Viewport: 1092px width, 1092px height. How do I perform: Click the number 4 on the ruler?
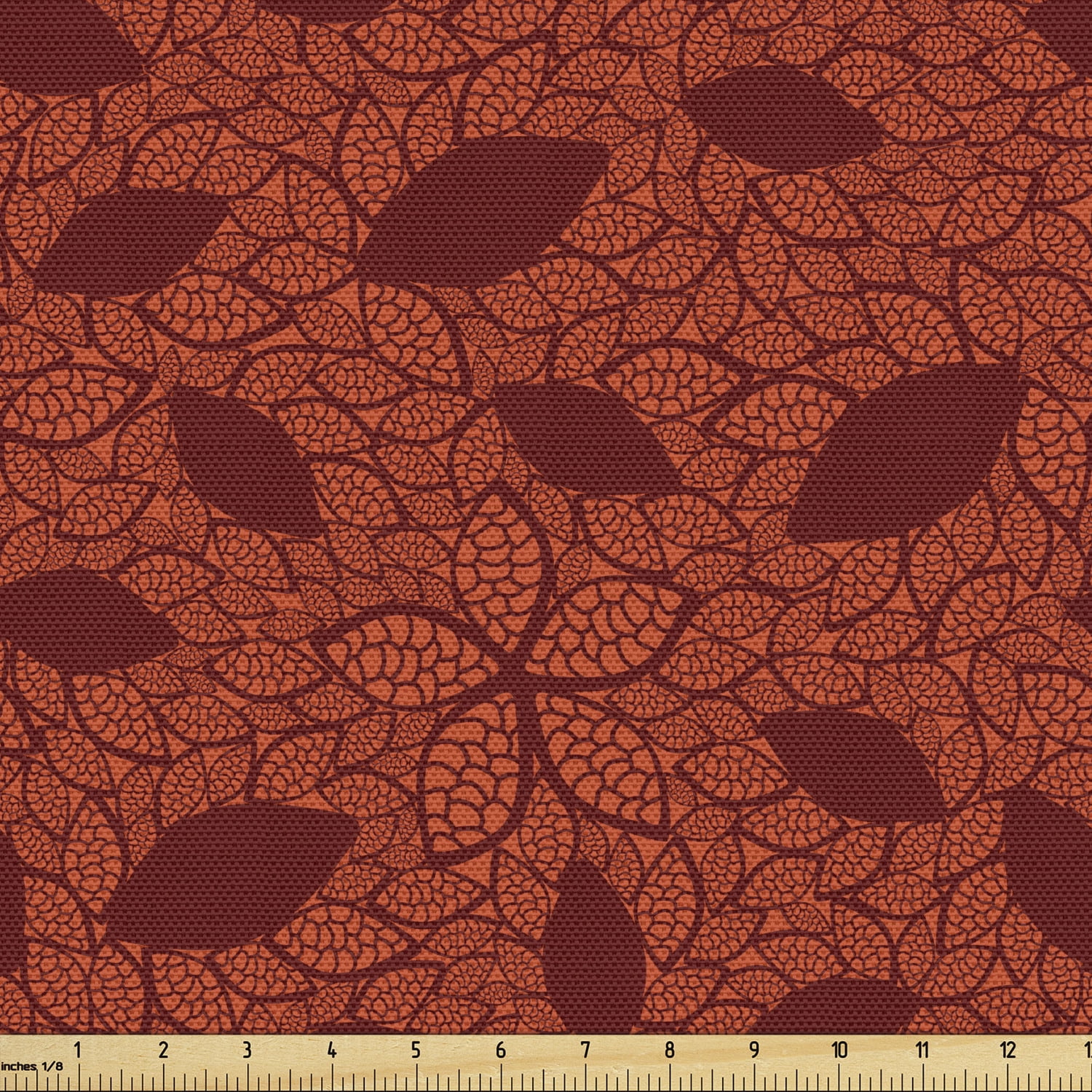[x=331, y=1049]
